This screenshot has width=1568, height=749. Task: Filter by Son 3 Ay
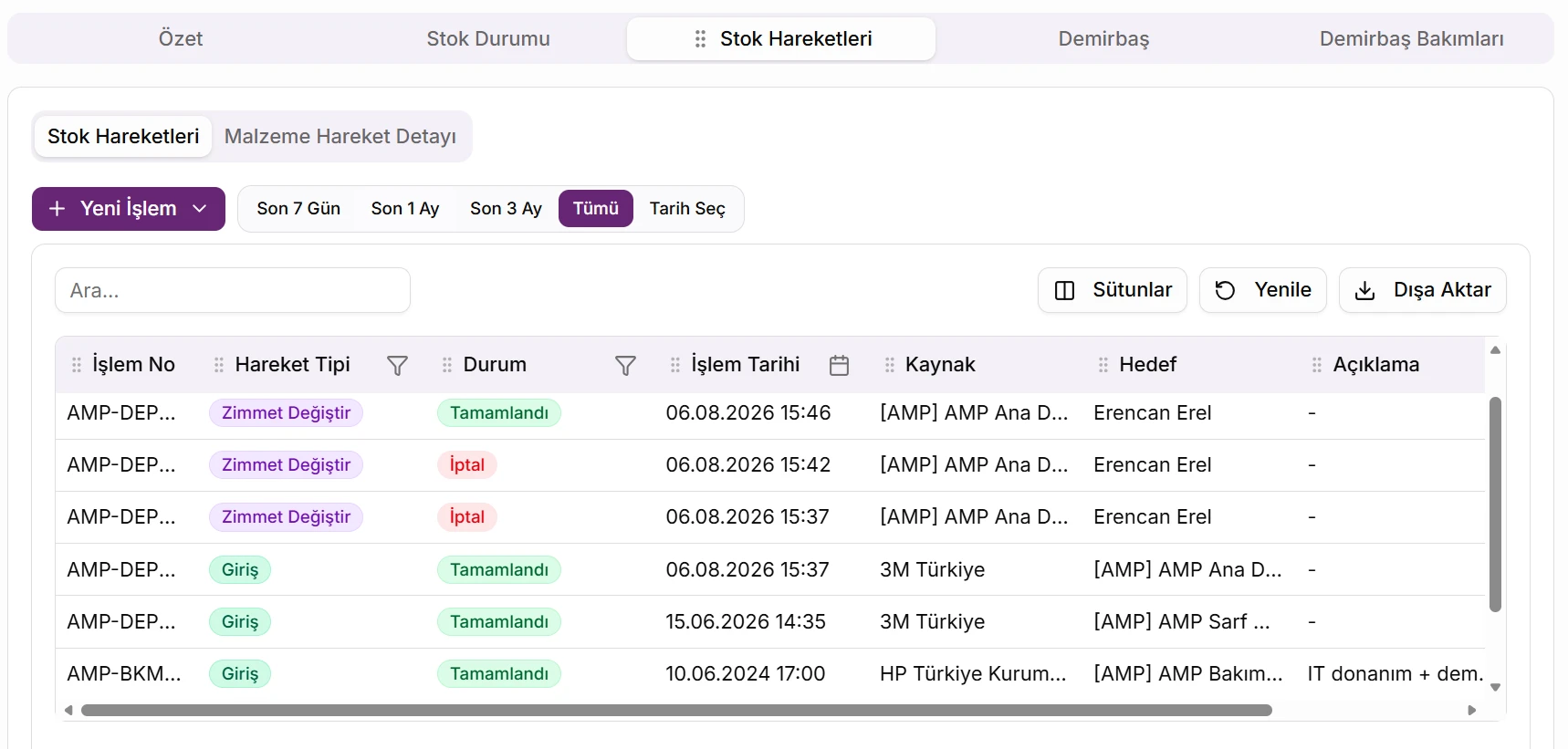[506, 209]
